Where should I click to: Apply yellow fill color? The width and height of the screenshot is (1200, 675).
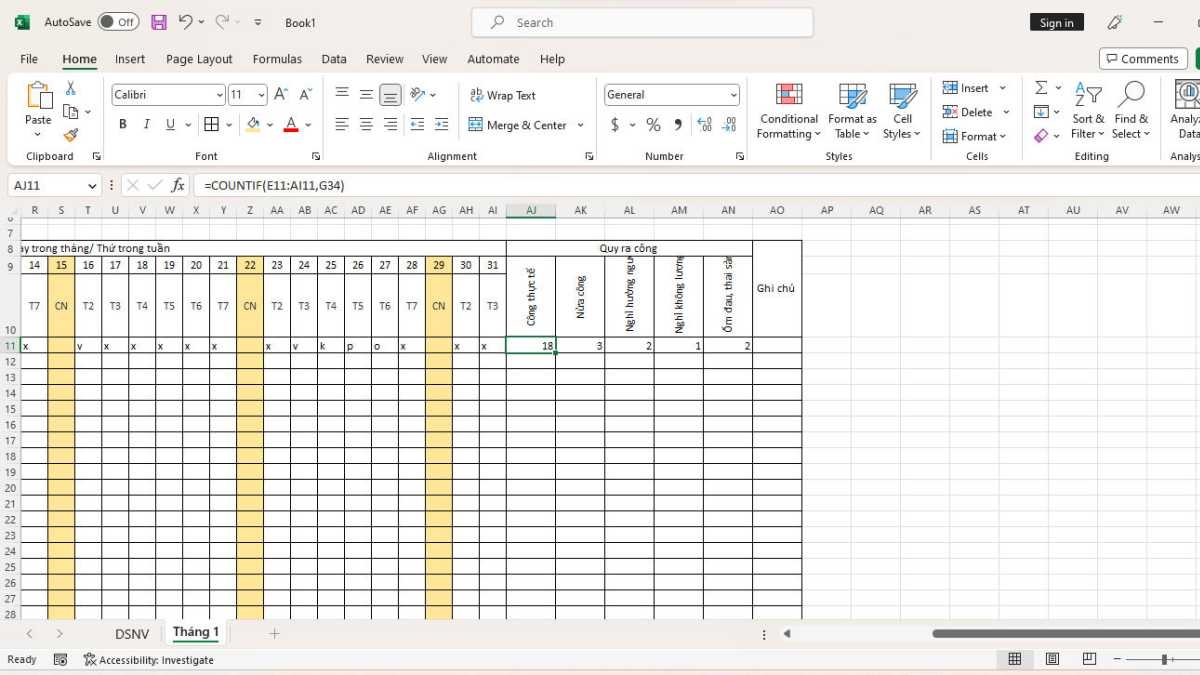click(x=253, y=125)
